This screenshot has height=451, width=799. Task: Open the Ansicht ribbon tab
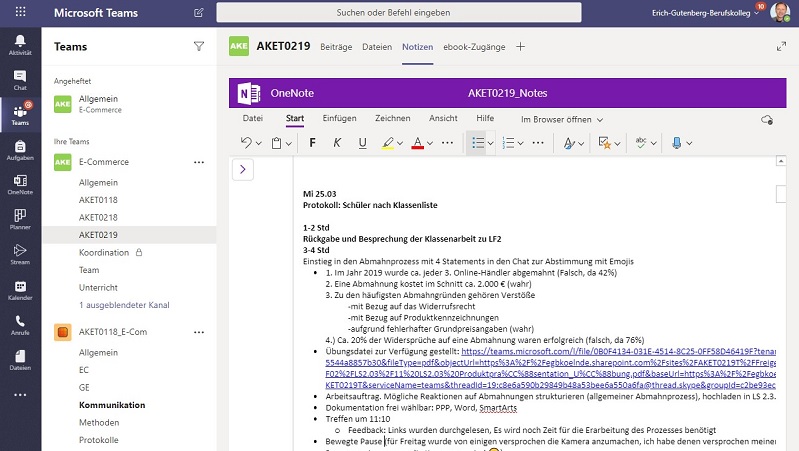pos(443,118)
